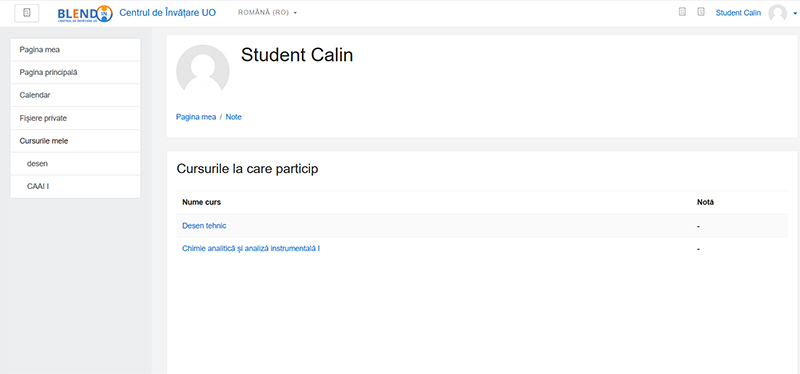Expand the ROMÂNĂ (RO) language dropdown
Viewport: 800px width, 374px height.
267,13
